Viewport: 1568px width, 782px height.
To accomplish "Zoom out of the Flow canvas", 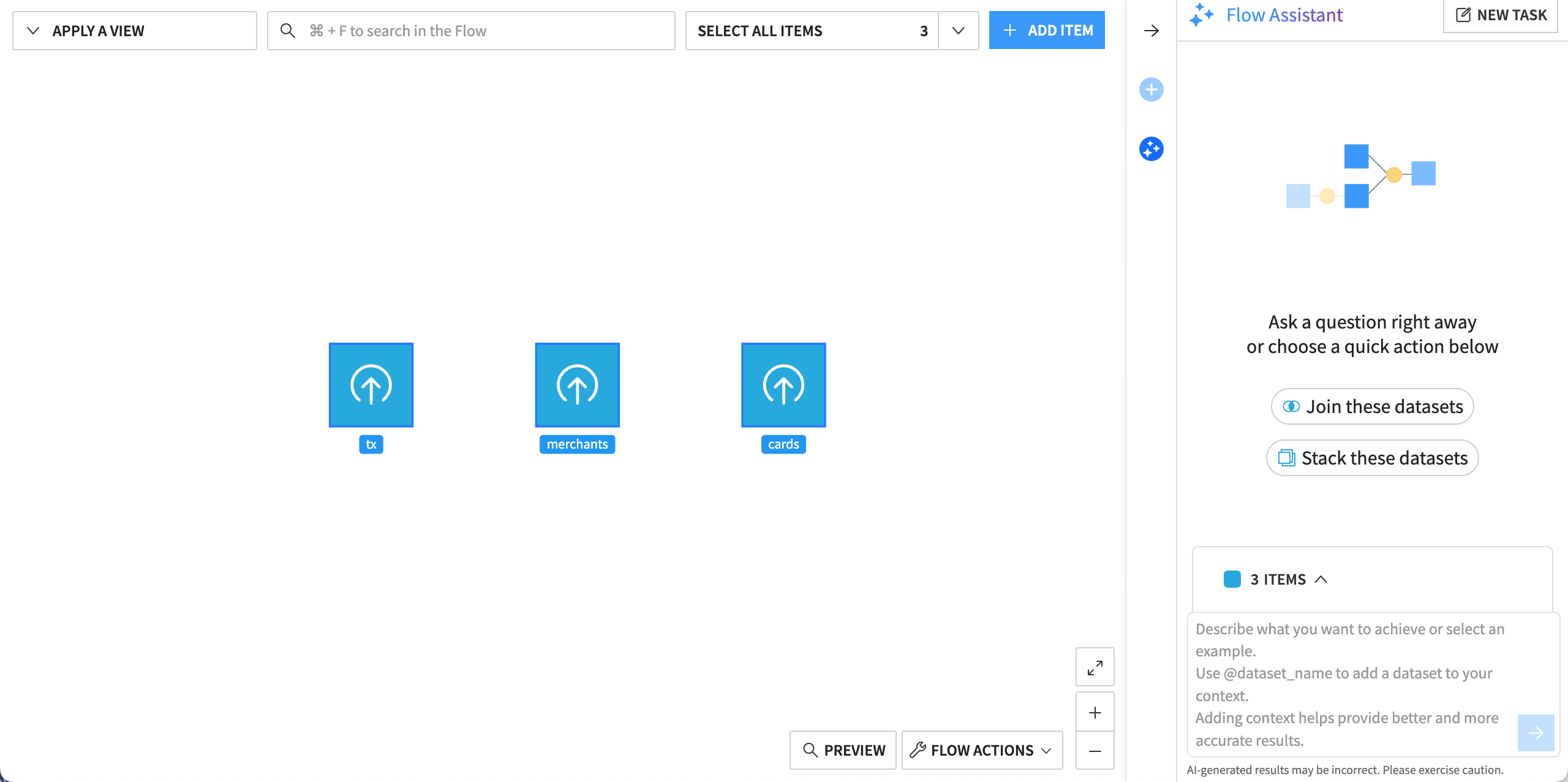I will tap(1095, 751).
